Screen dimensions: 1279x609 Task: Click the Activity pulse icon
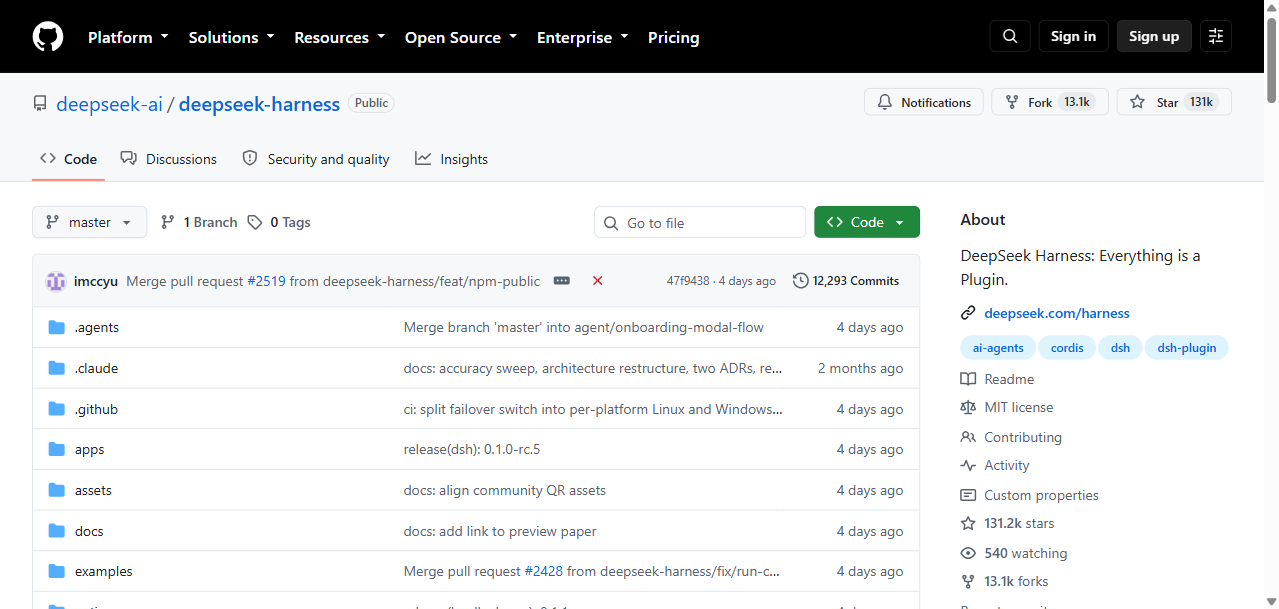(x=968, y=465)
